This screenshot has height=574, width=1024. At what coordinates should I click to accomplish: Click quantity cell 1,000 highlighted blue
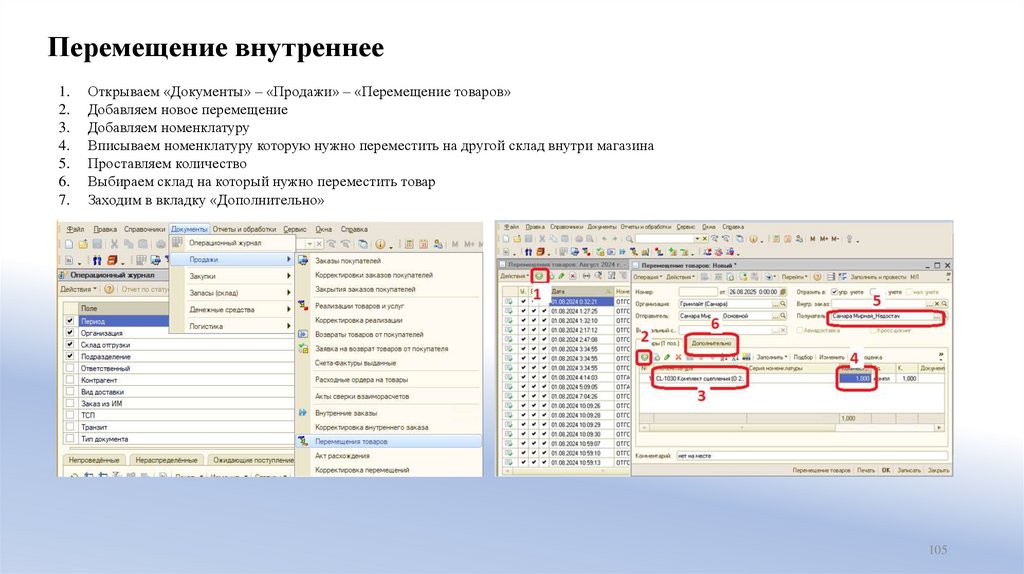point(856,378)
